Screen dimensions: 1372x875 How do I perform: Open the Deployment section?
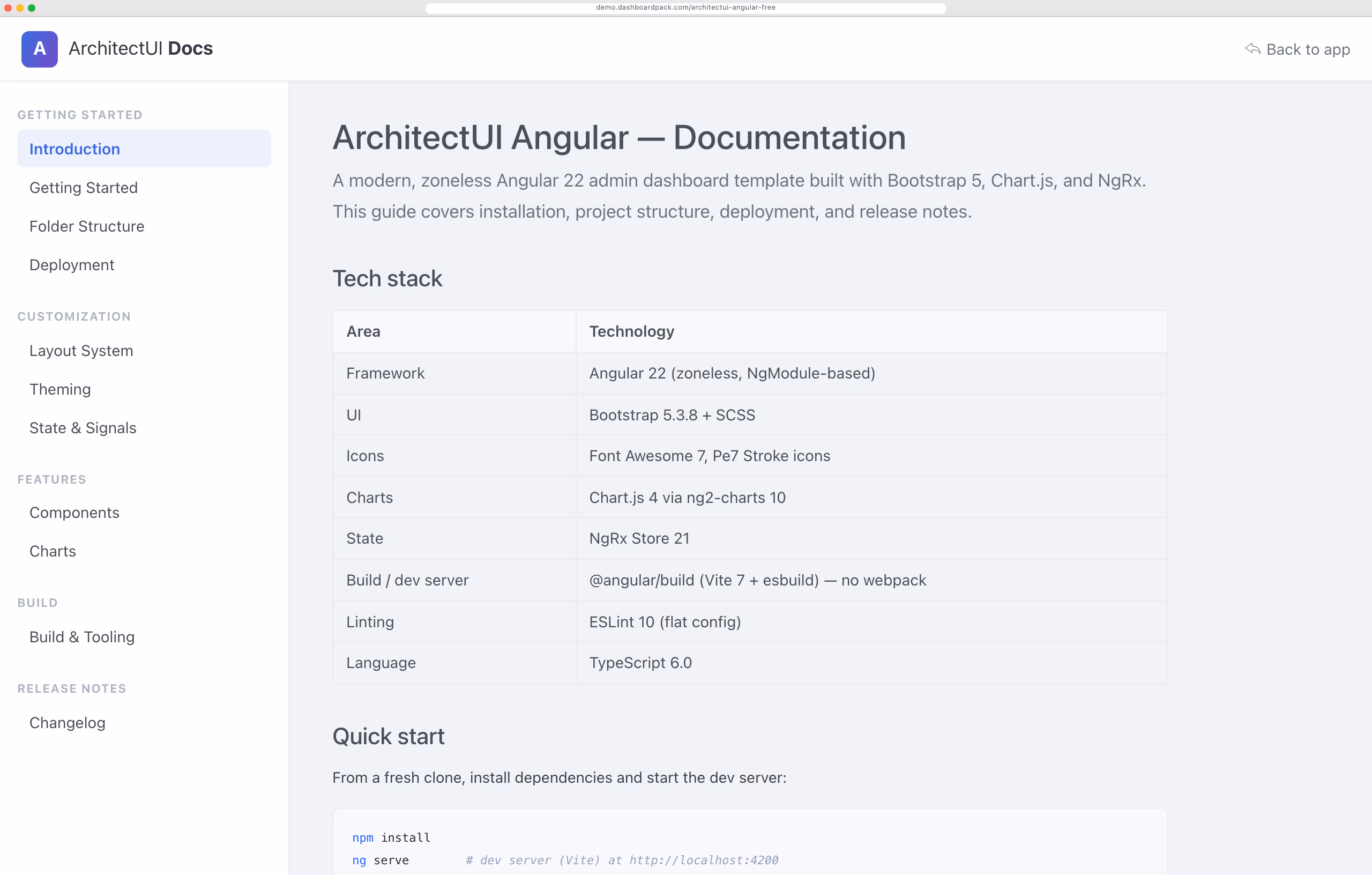(x=144, y=264)
